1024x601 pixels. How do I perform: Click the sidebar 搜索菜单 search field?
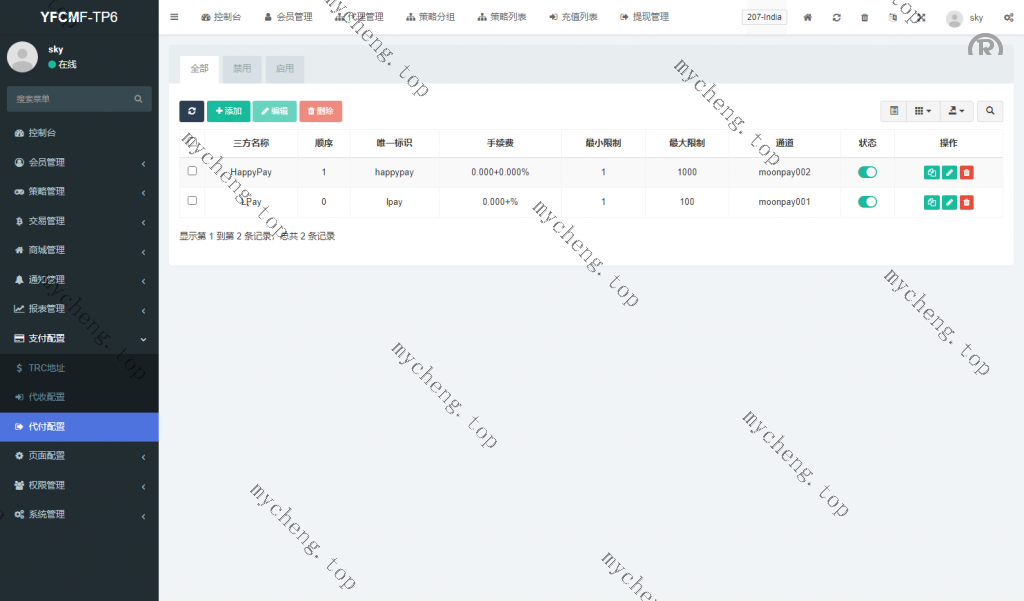coord(70,99)
